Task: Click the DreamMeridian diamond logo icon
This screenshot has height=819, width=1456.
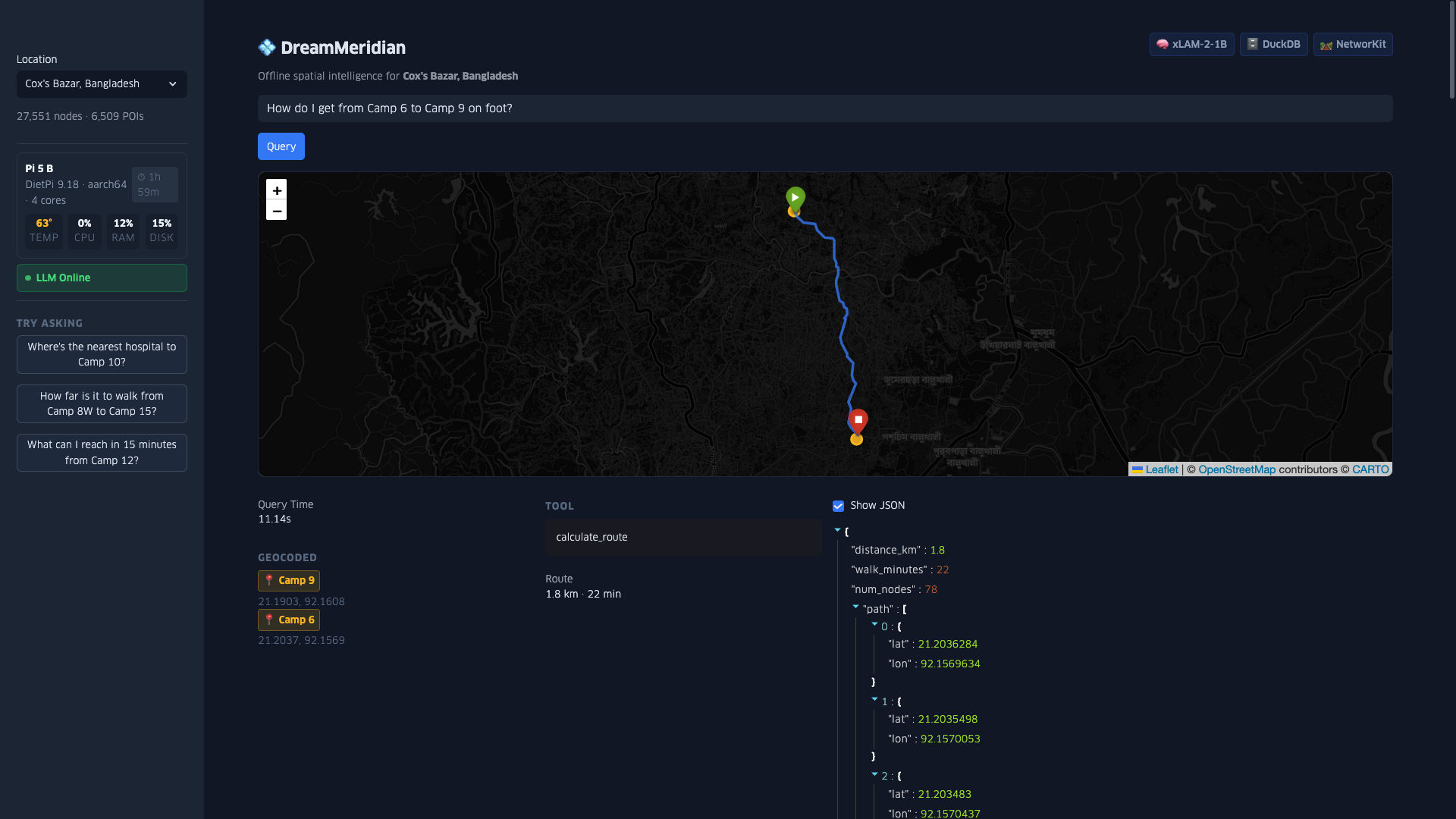Action: 267,48
